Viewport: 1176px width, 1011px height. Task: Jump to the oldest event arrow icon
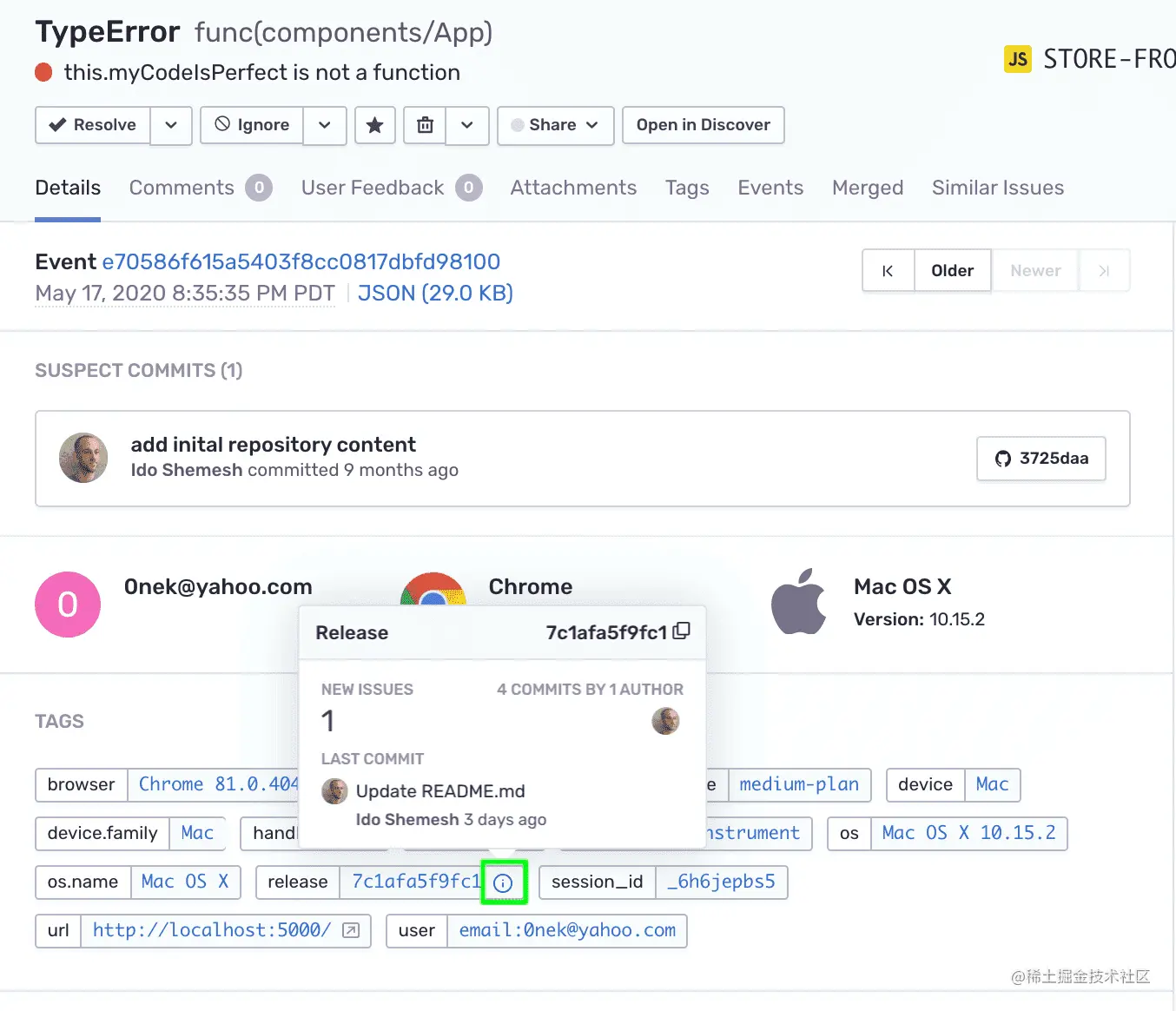[x=888, y=271]
